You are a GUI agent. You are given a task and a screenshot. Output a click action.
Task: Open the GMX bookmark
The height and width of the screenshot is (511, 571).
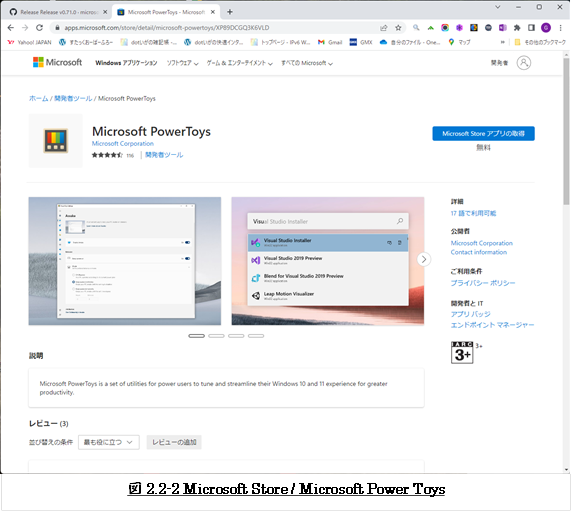361,42
